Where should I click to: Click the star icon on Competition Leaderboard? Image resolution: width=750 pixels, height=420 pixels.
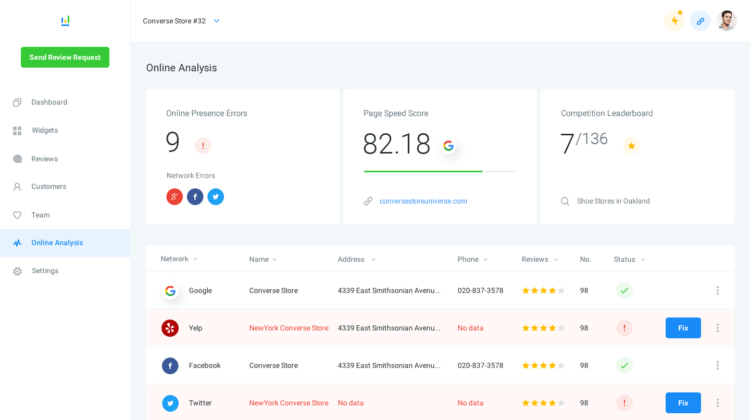coord(631,145)
